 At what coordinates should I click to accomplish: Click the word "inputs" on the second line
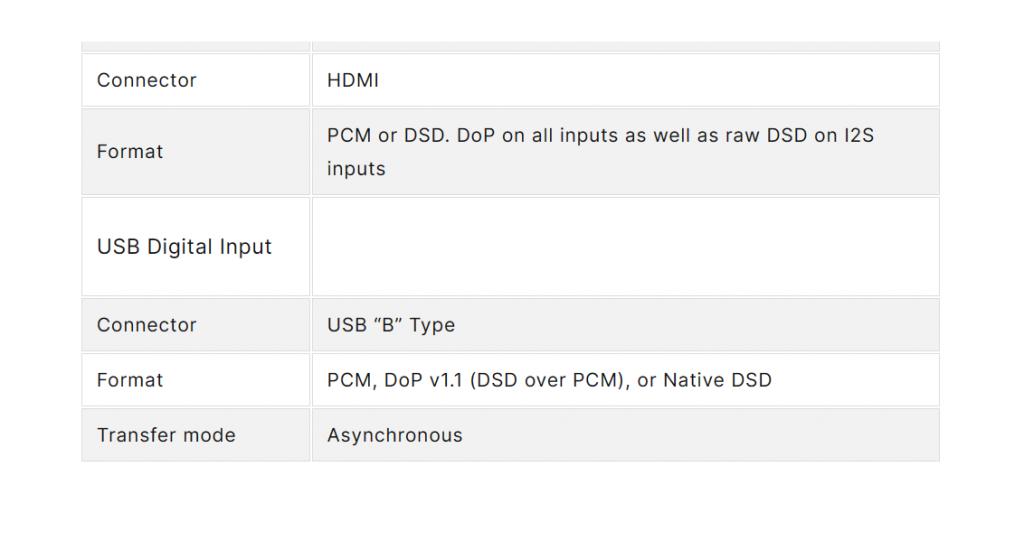tap(356, 168)
